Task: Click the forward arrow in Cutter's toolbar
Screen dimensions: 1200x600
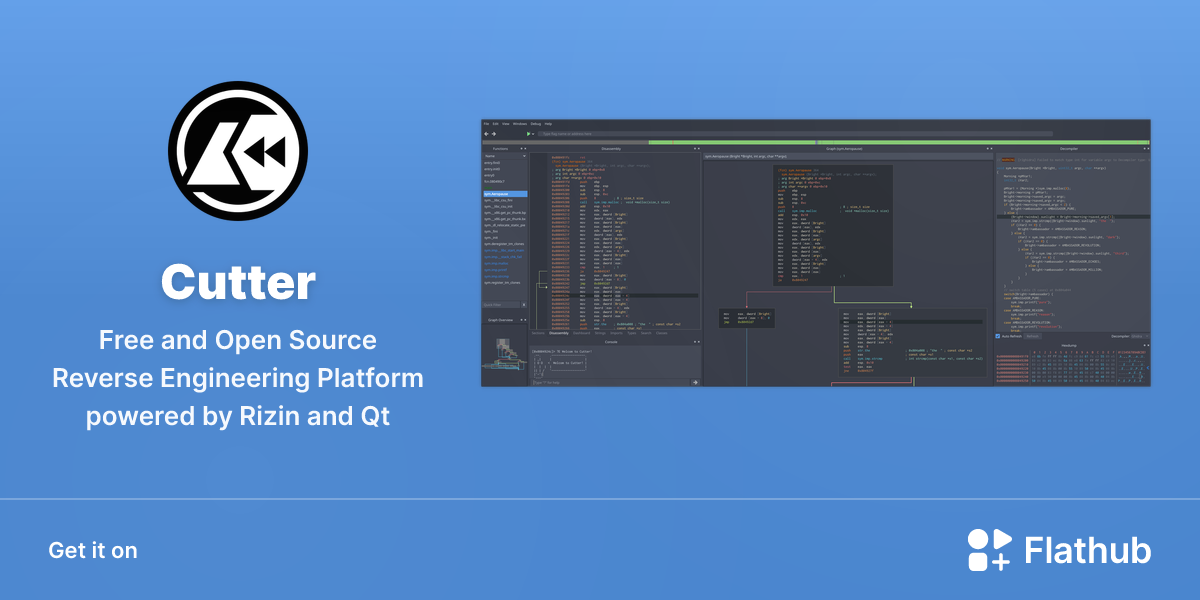Action: point(494,133)
